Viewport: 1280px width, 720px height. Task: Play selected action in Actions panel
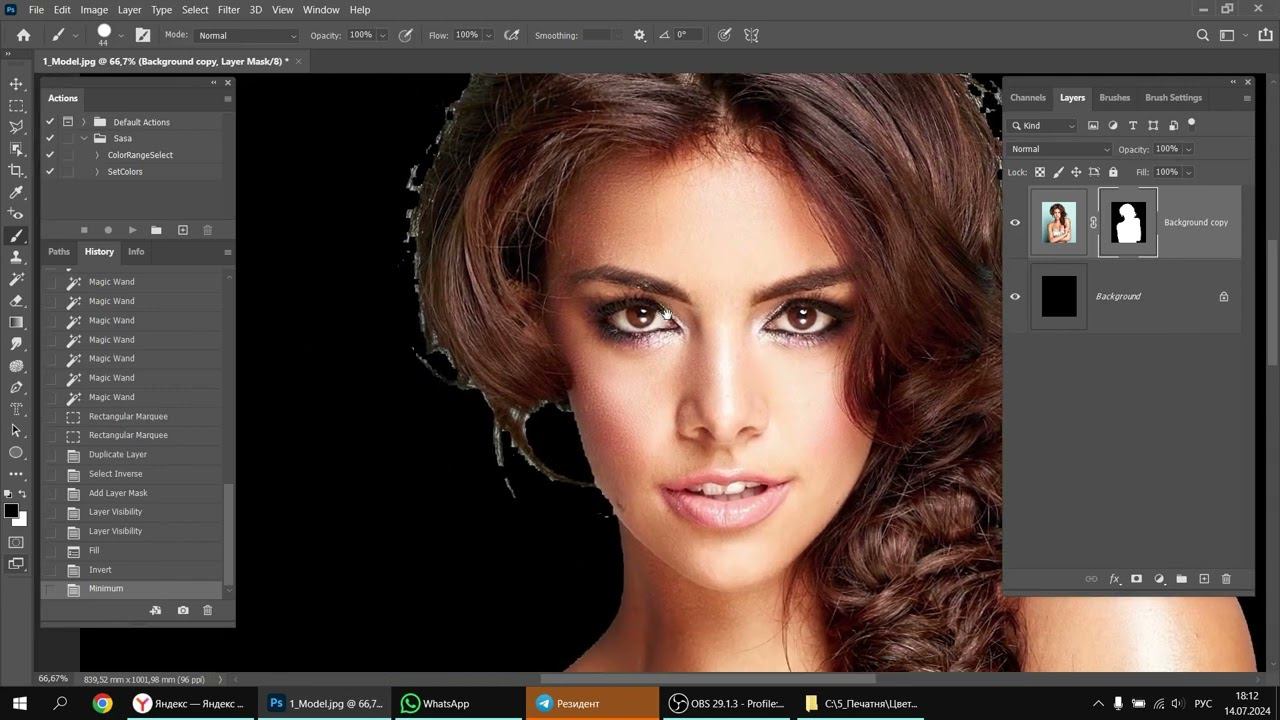coord(132,230)
